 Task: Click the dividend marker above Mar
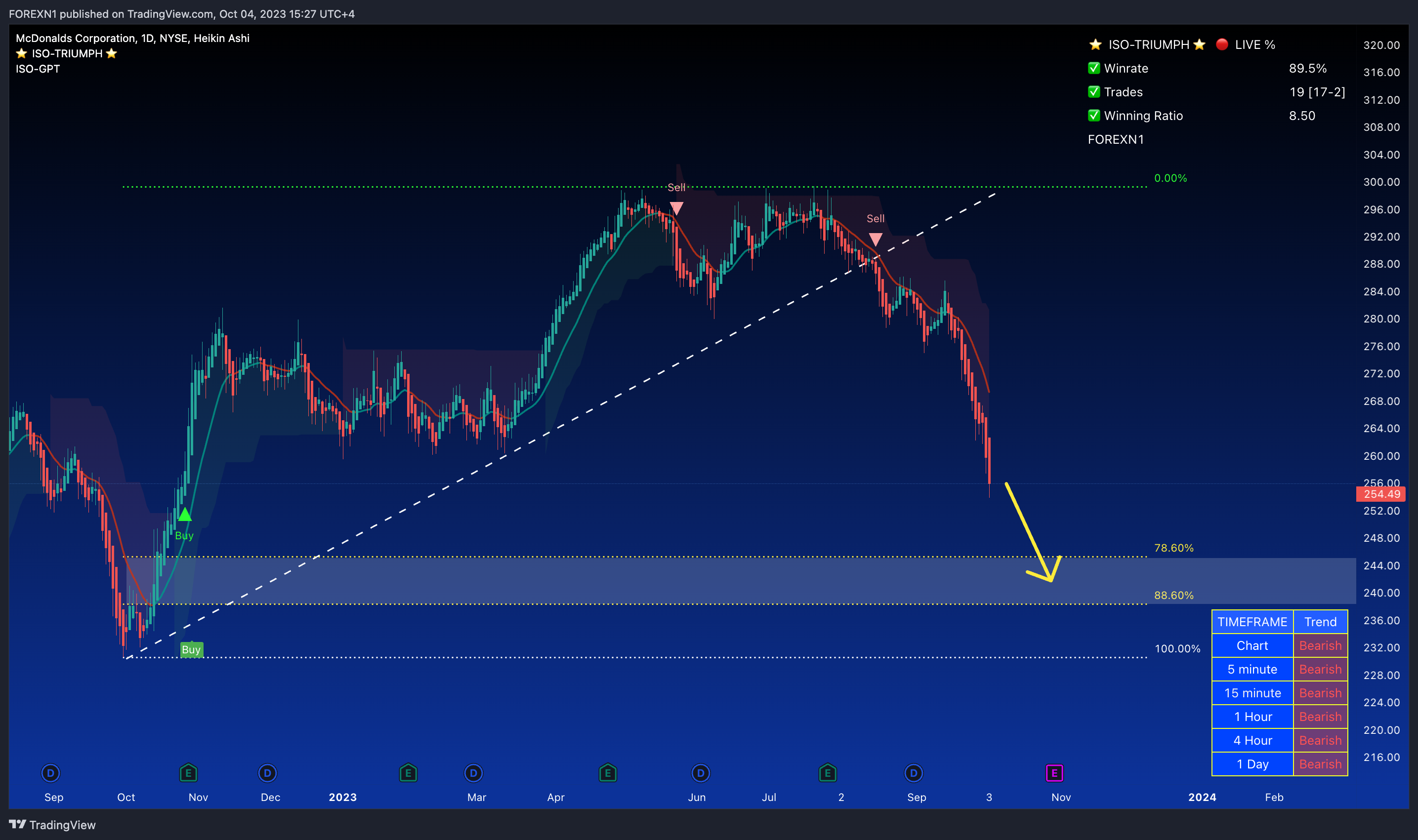pyautogui.click(x=473, y=773)
